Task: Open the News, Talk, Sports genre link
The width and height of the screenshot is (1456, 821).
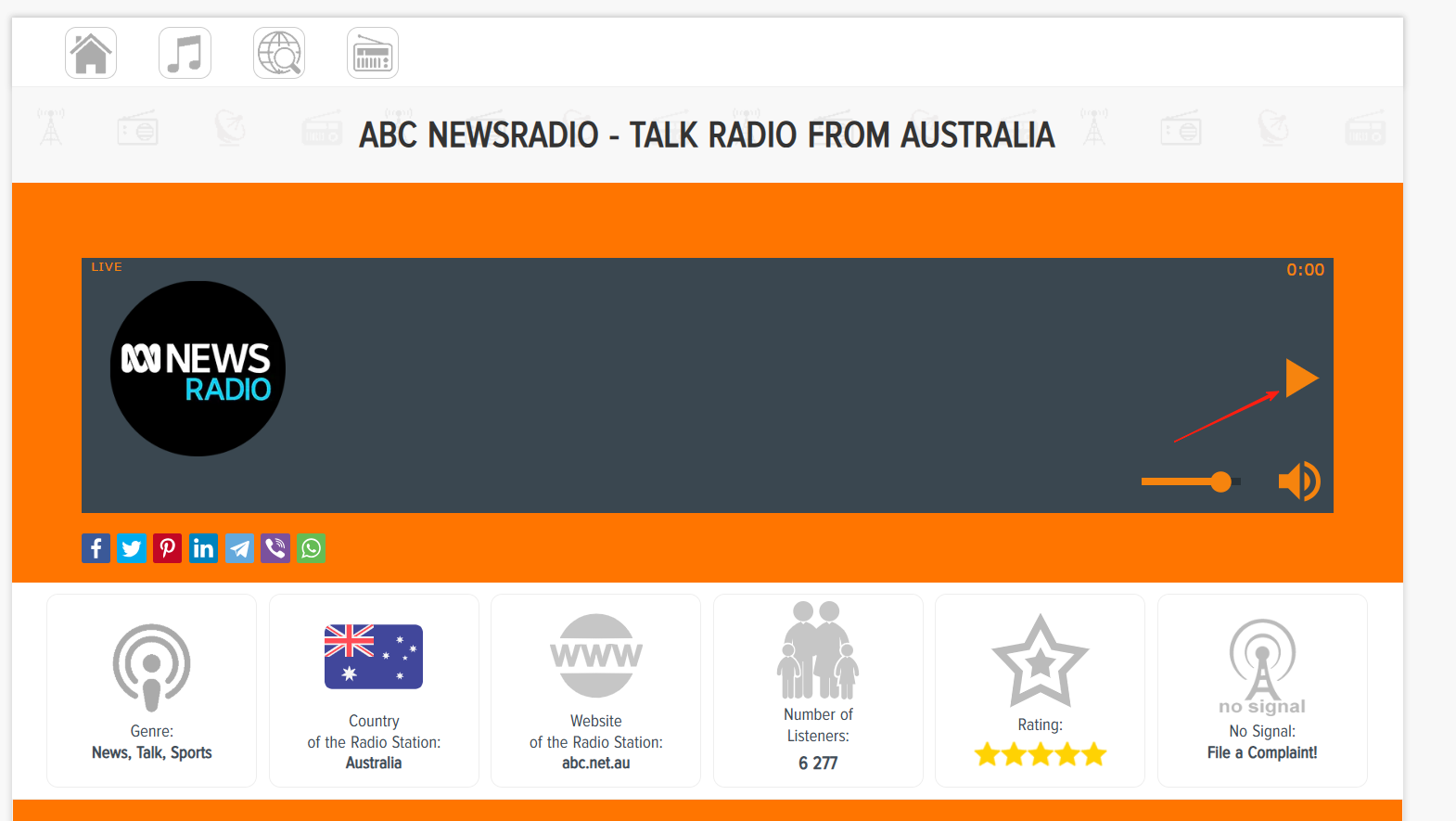Action: [x=152, y=752]
